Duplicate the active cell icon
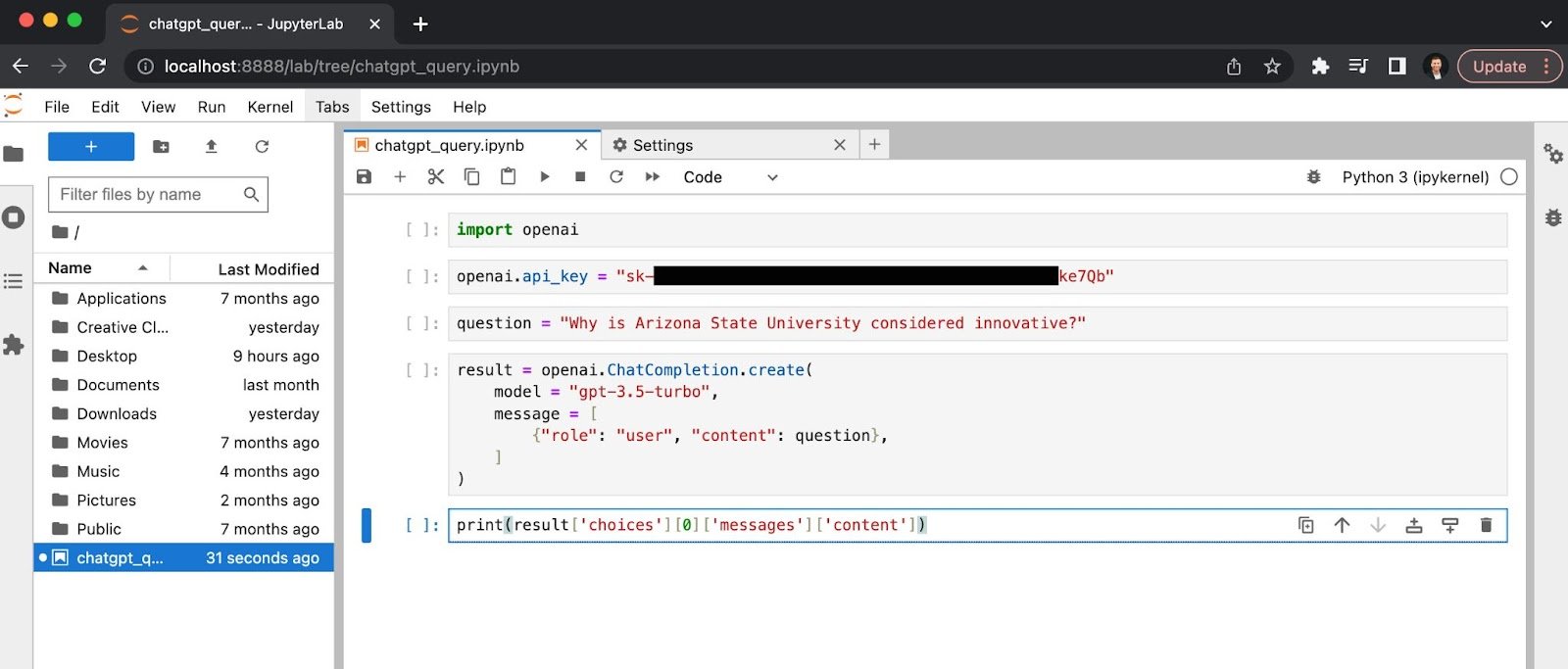 (x=1306, y=525)
